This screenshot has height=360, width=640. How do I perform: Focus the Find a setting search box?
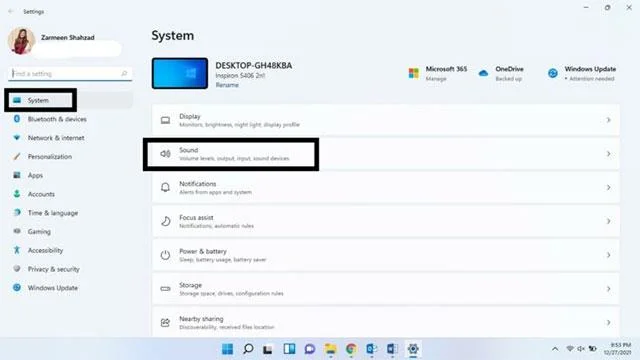[x=70, y=74]
